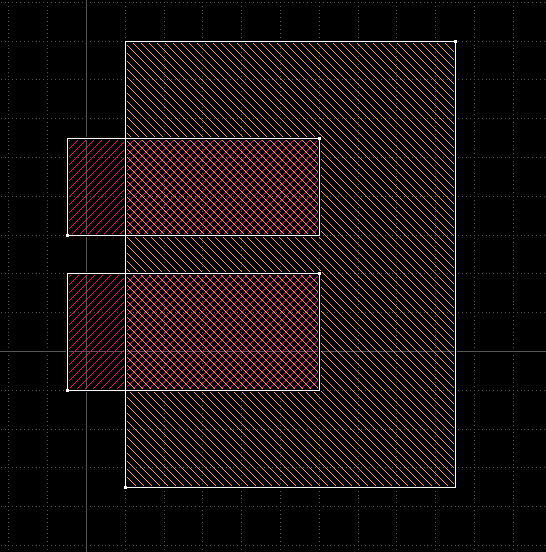
Task: Click the top edge of the orange rectangle
Action: [x=290, y=42]
